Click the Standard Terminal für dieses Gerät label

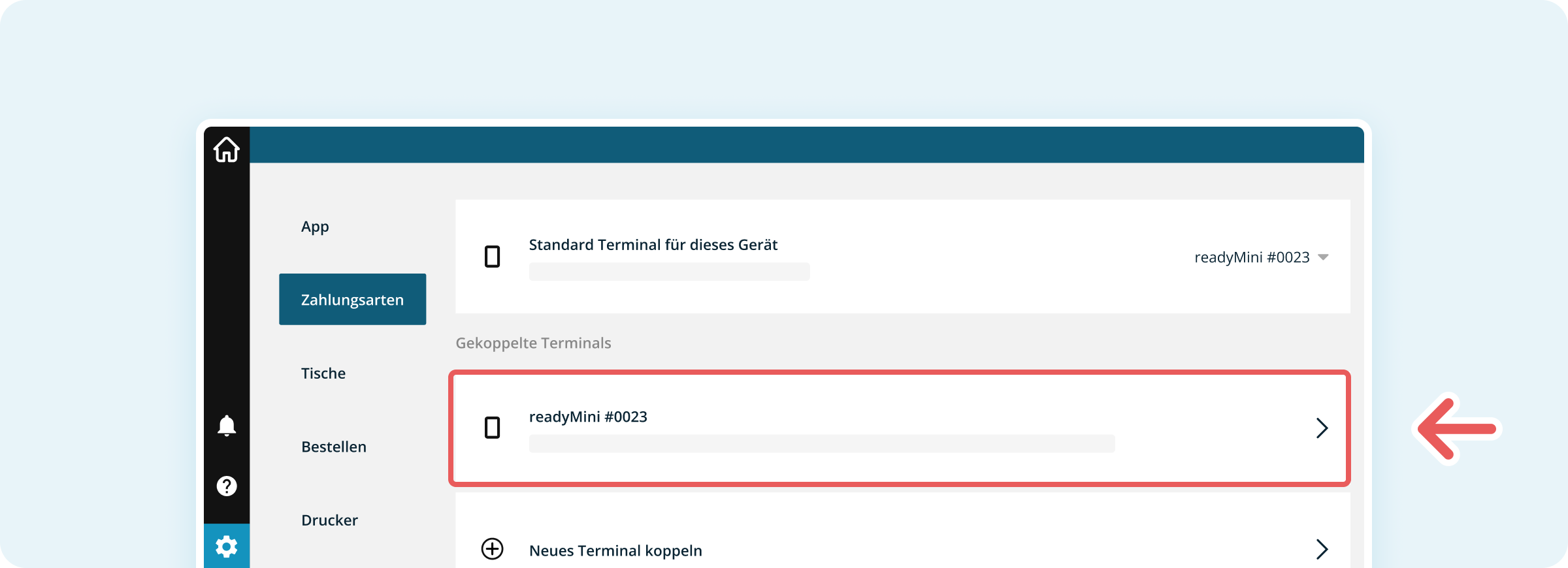pyautogui.click(x=653, y=245)
